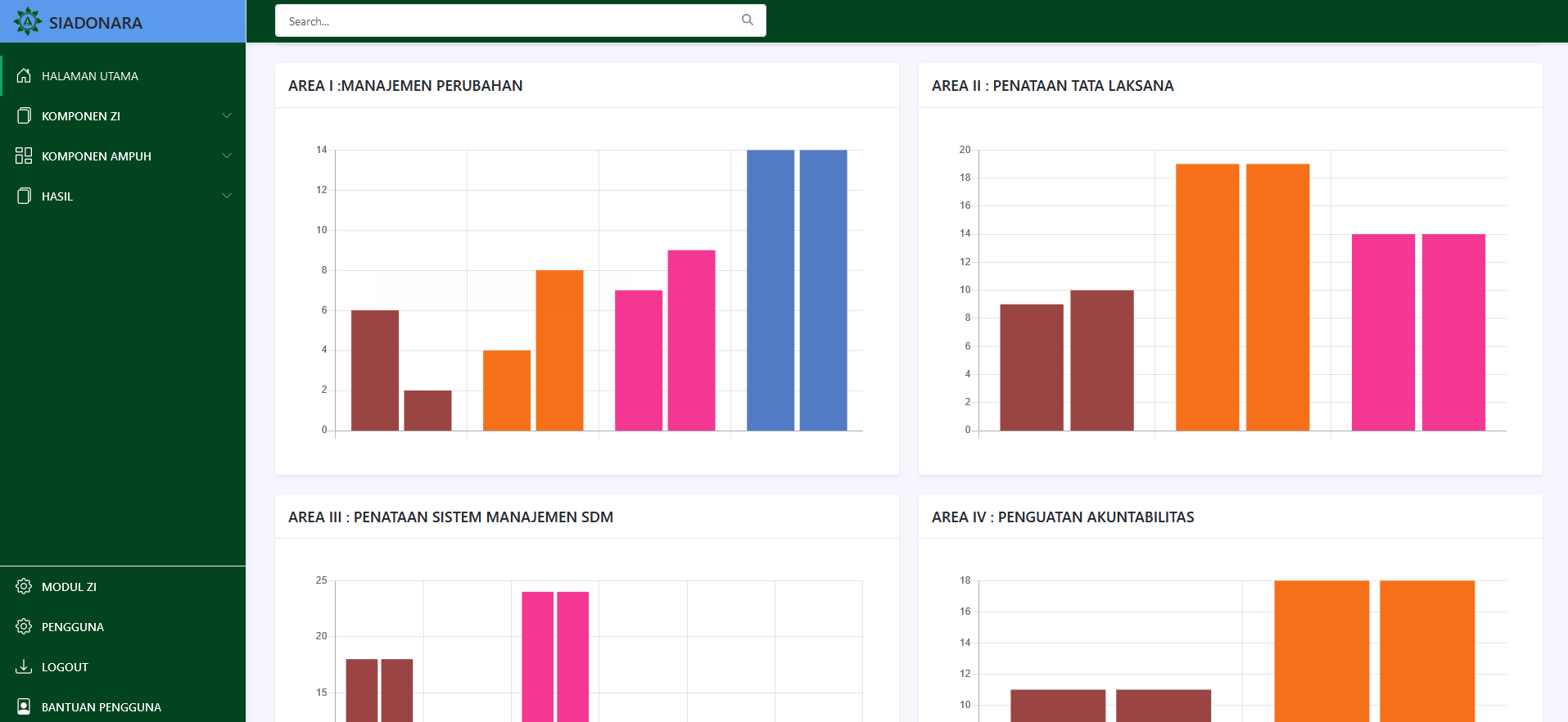Select the Logout link

click(123, 666)
